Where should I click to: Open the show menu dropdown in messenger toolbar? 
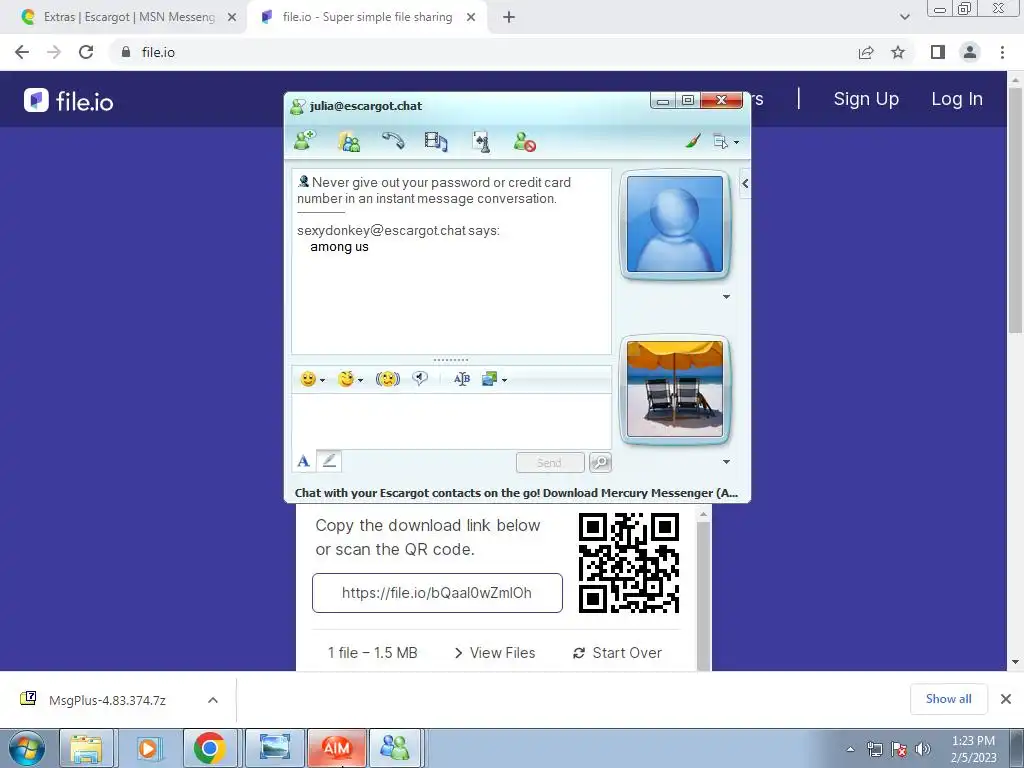[x=726, y=142]
